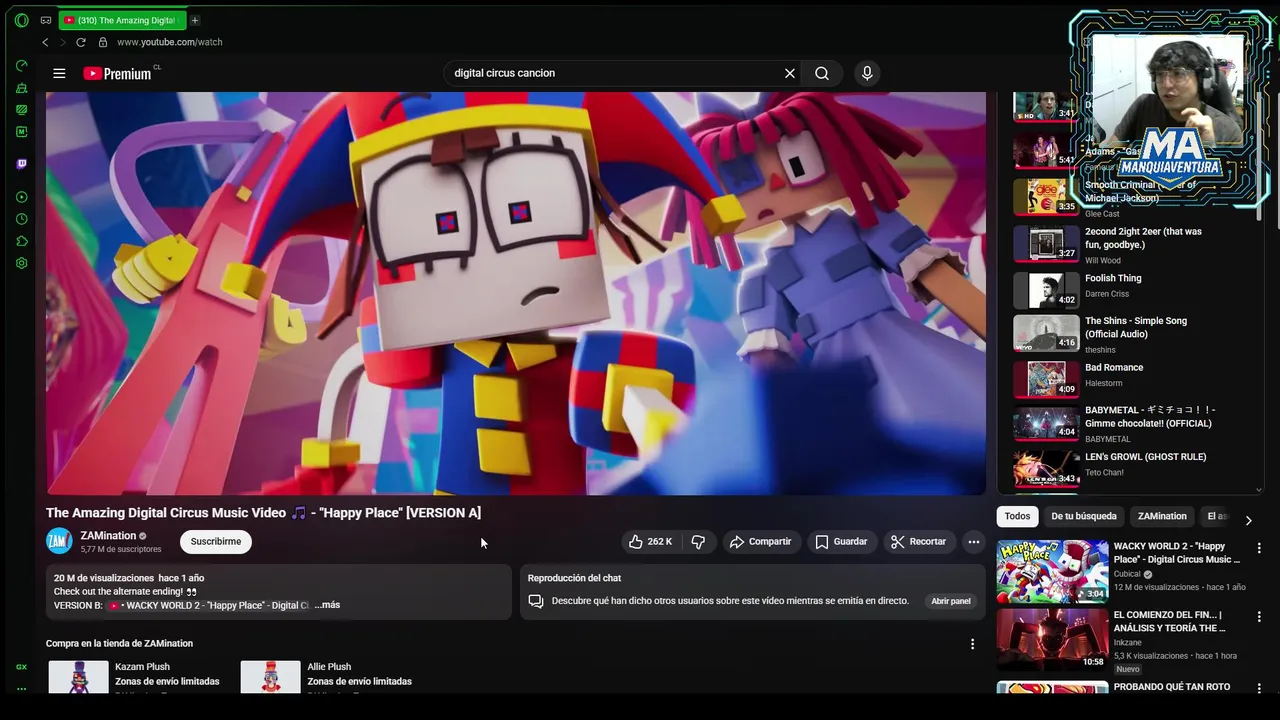Subscribe with Suscribirme button

tap(216, 542)
